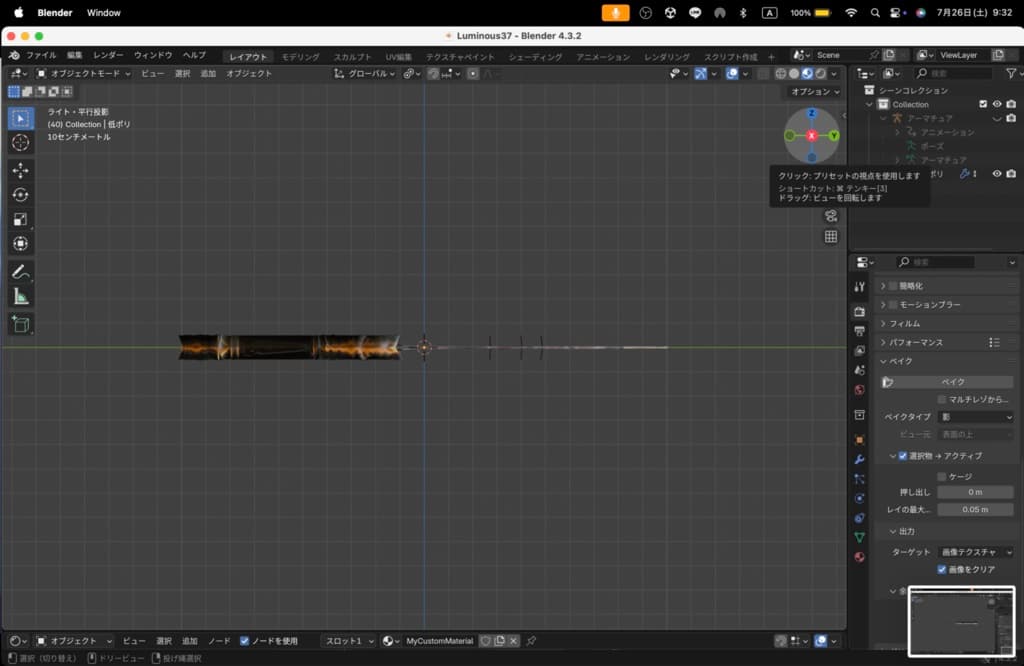
Task: Select the Rotate tool in the toolbar
Action: click(21, 195)
